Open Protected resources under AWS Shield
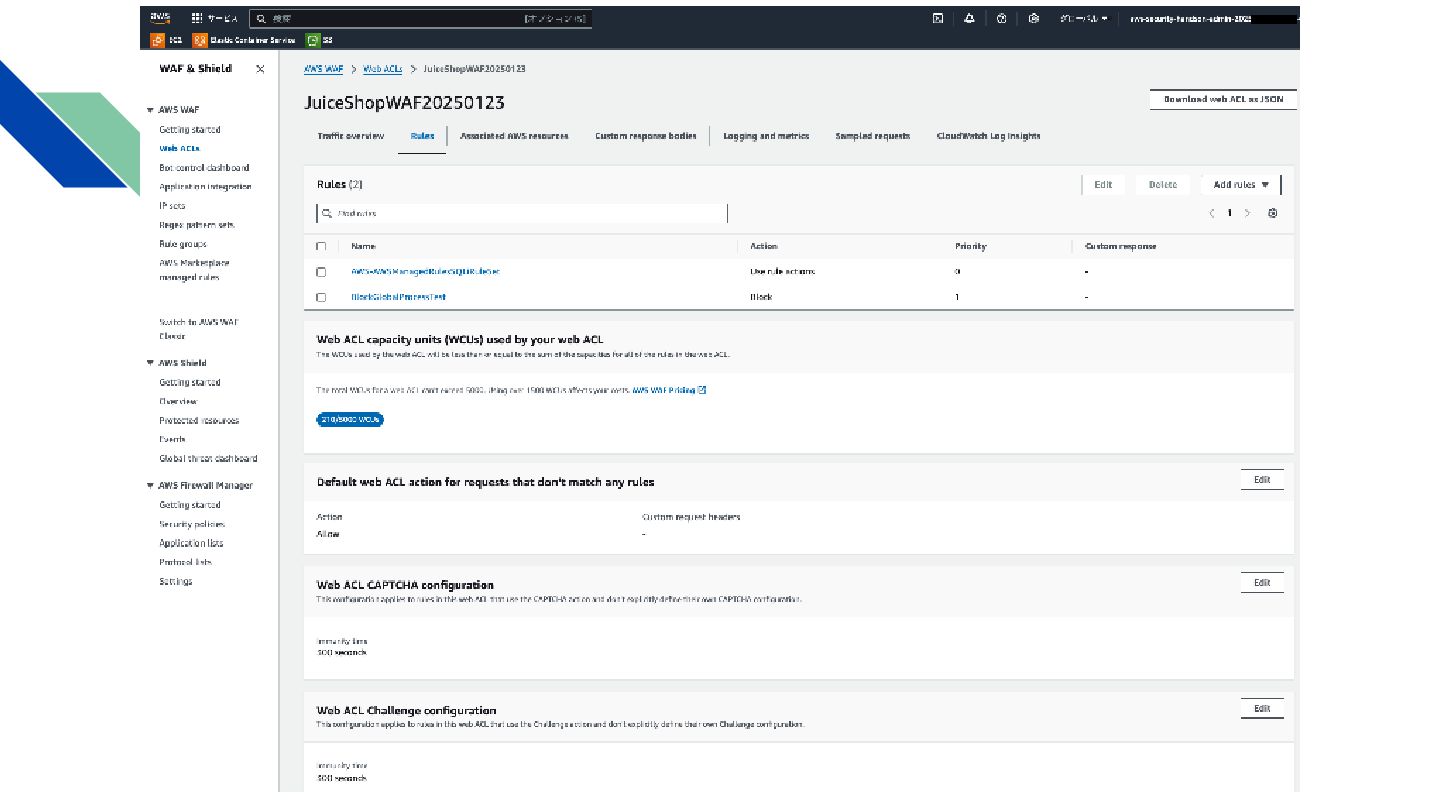 pyautogui.click(x=199, y=421)
